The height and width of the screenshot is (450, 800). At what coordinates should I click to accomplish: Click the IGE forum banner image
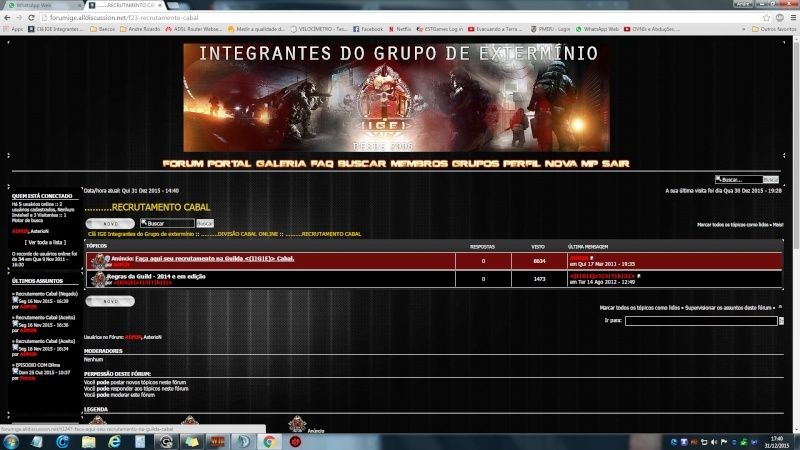pos(396,97)
